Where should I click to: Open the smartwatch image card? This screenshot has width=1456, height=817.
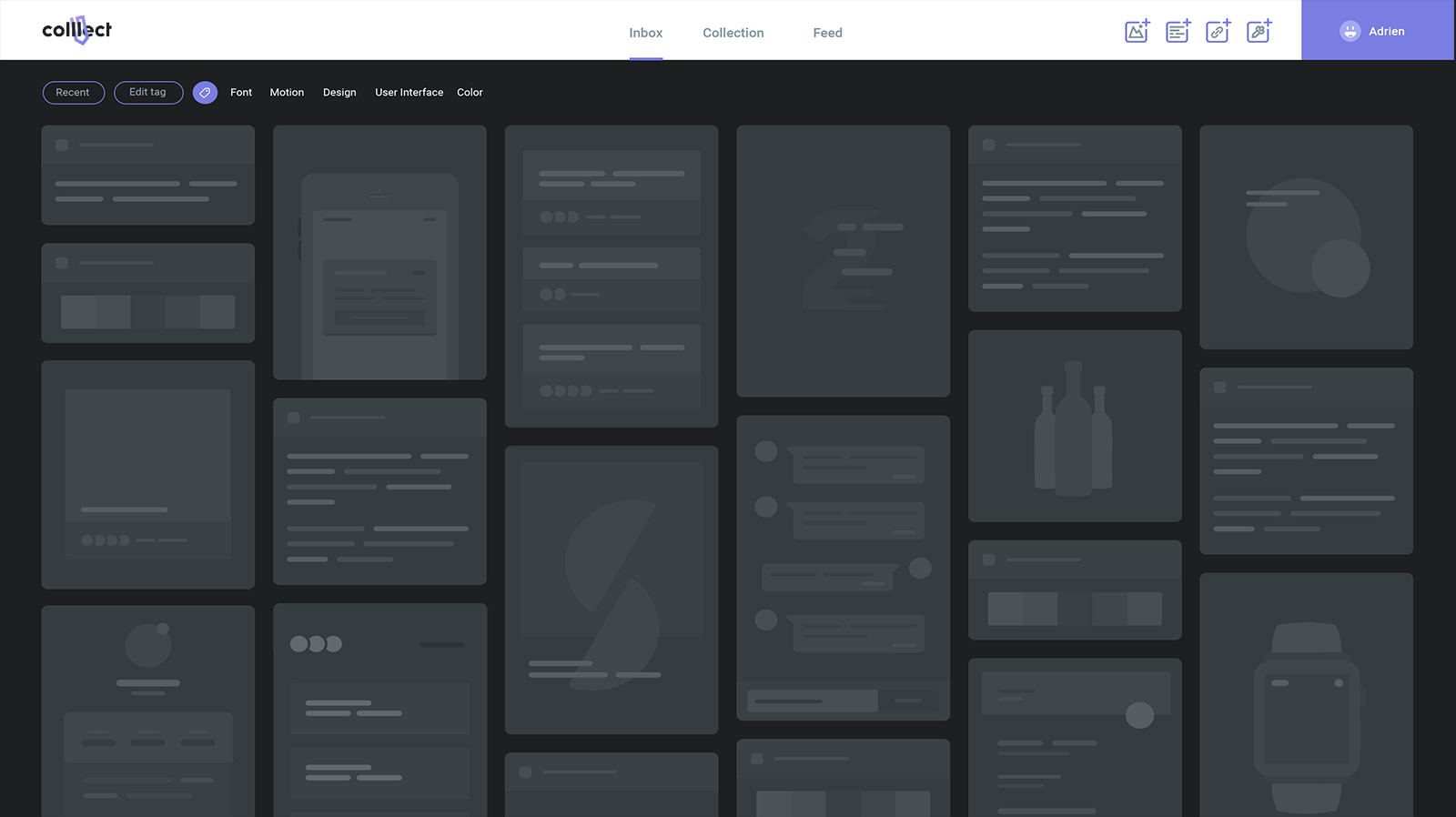(x=1306, y=696)
